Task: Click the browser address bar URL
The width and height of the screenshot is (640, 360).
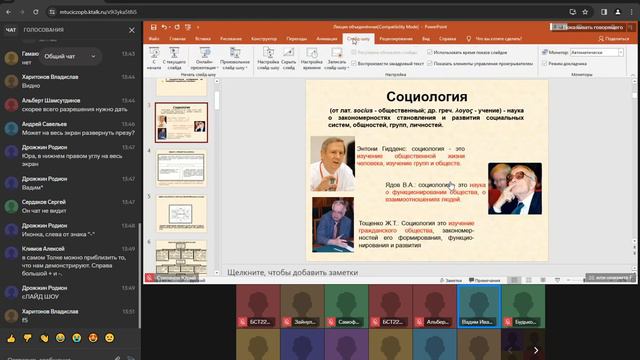Action: coord(98,12)
